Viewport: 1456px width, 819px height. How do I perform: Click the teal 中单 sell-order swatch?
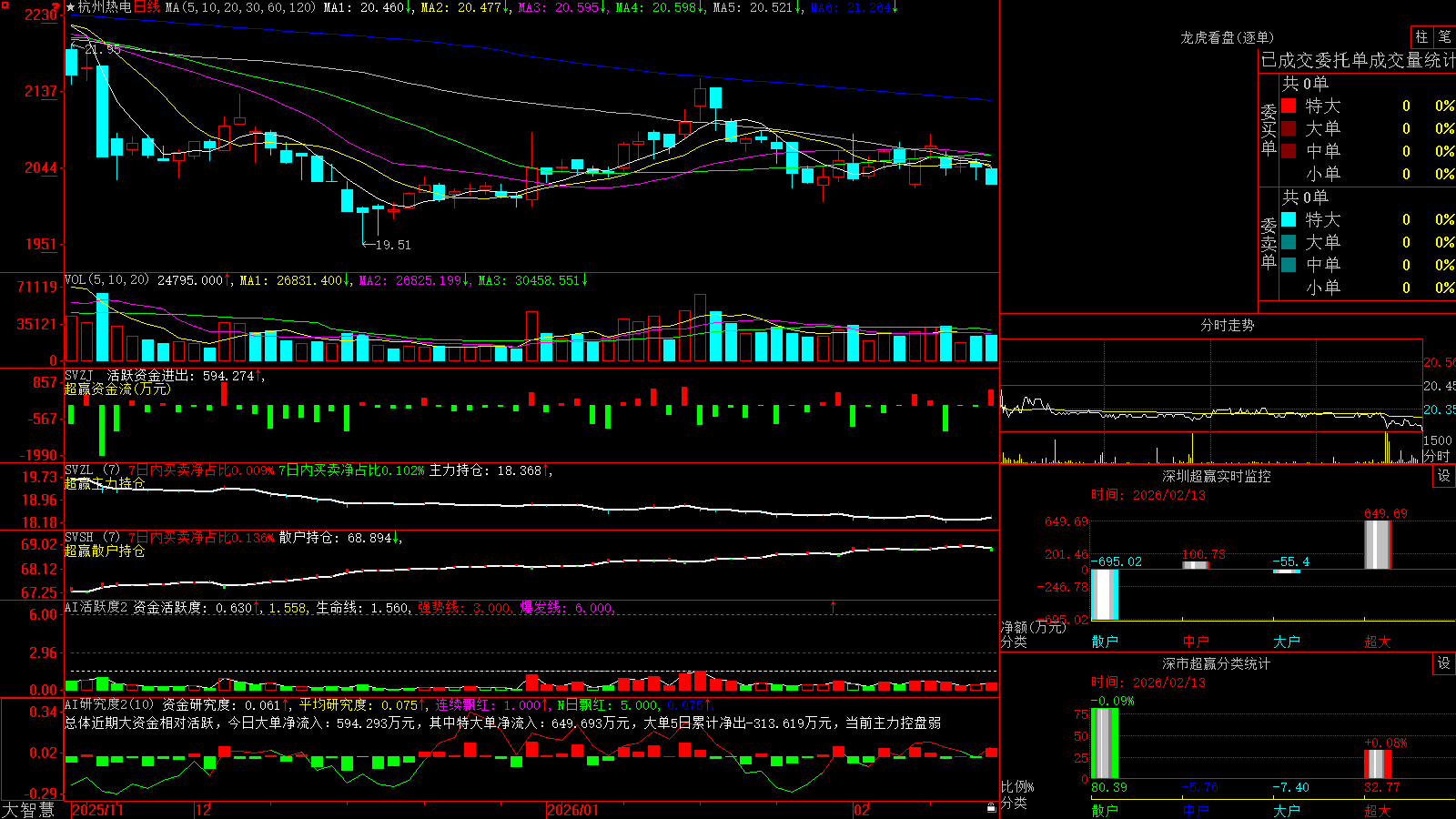coord(1289,265)
